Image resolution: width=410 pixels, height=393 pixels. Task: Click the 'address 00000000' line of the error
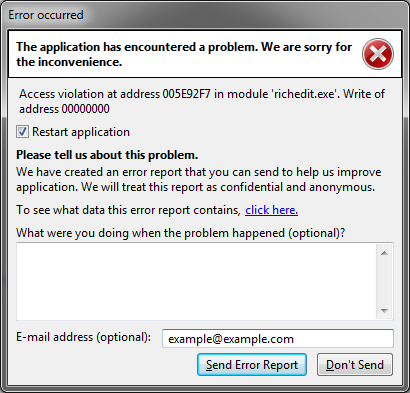pyautogui.click(x=64, y=109)
